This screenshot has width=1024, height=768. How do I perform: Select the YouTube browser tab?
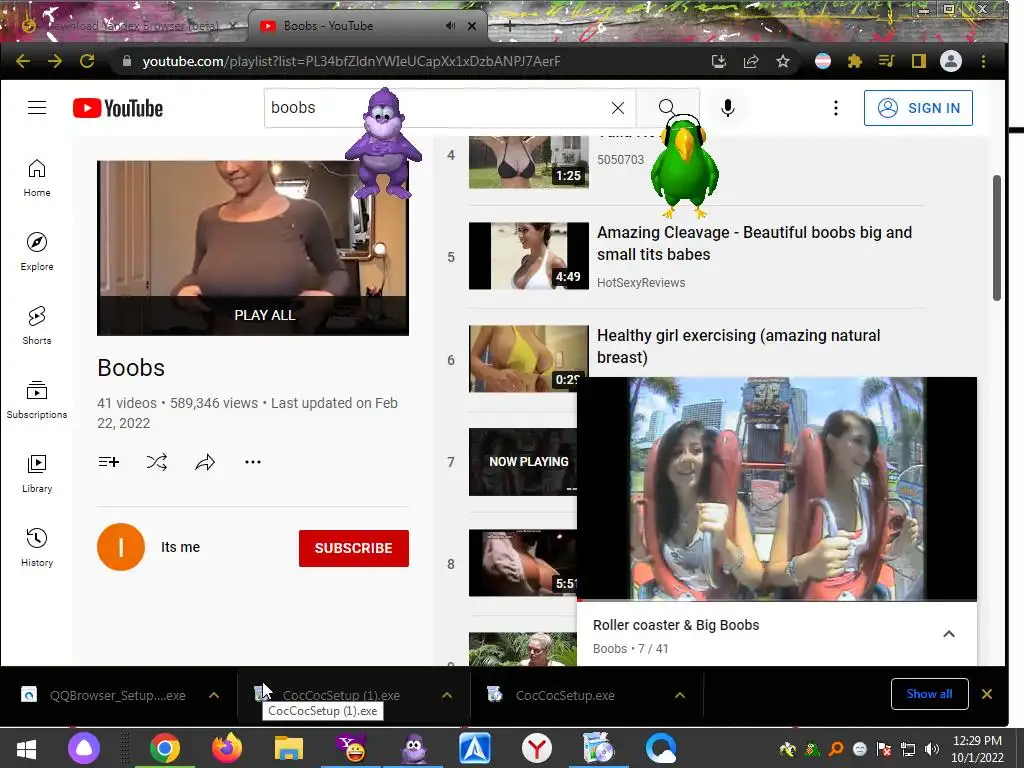[366, 26]
